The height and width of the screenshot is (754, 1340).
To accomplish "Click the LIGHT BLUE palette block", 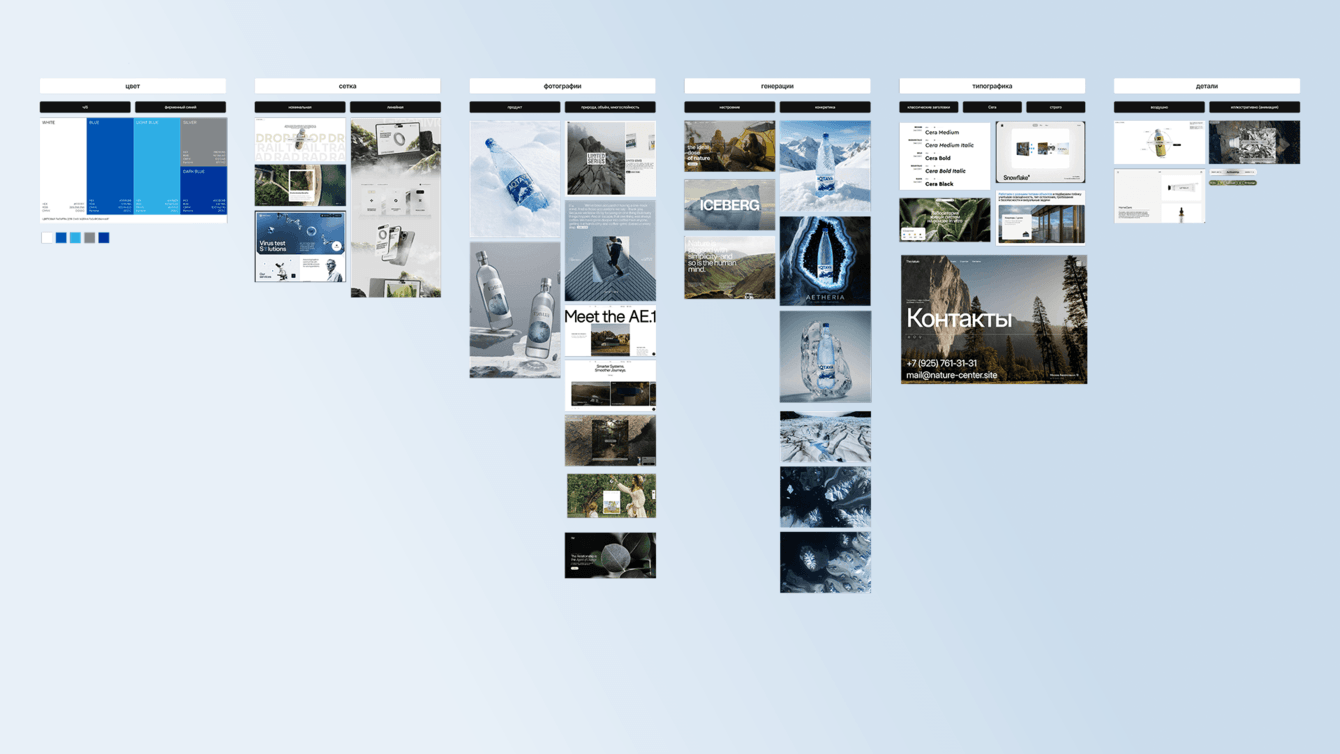I will click(157, 166).
